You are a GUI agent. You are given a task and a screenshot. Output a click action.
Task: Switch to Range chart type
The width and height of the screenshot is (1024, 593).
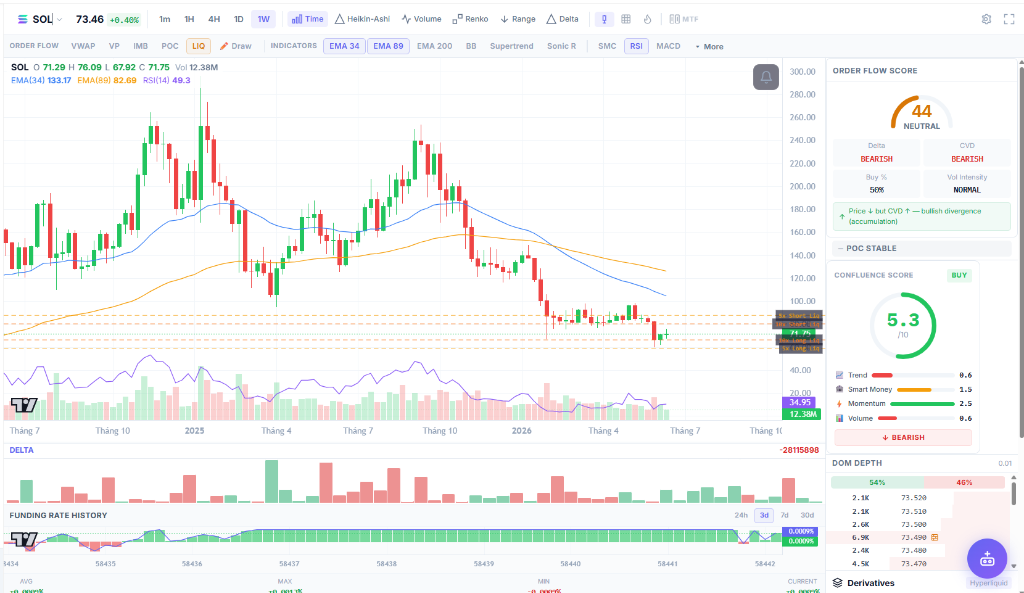point(518,19)
